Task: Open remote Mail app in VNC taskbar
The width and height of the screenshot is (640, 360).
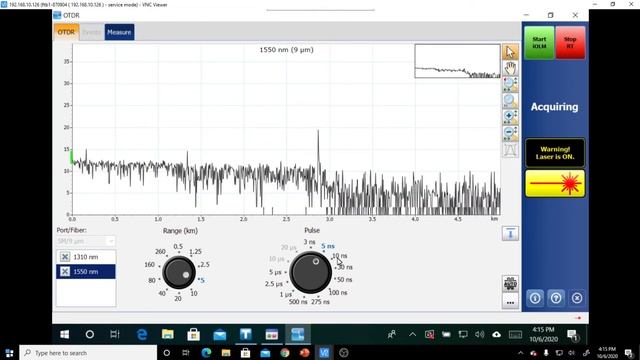Action: tap(220, 334)
